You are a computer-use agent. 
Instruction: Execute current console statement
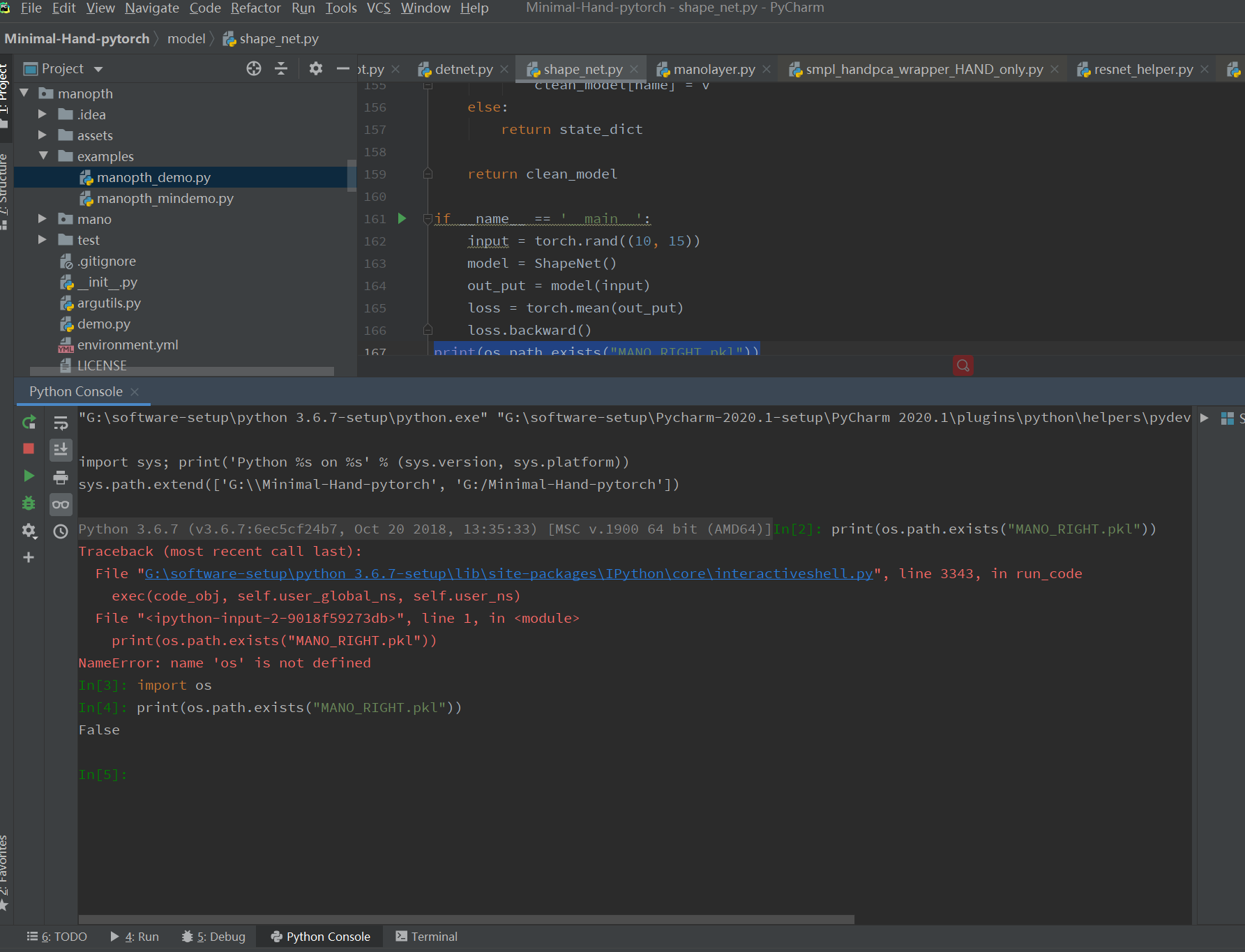tap(29, 476)
